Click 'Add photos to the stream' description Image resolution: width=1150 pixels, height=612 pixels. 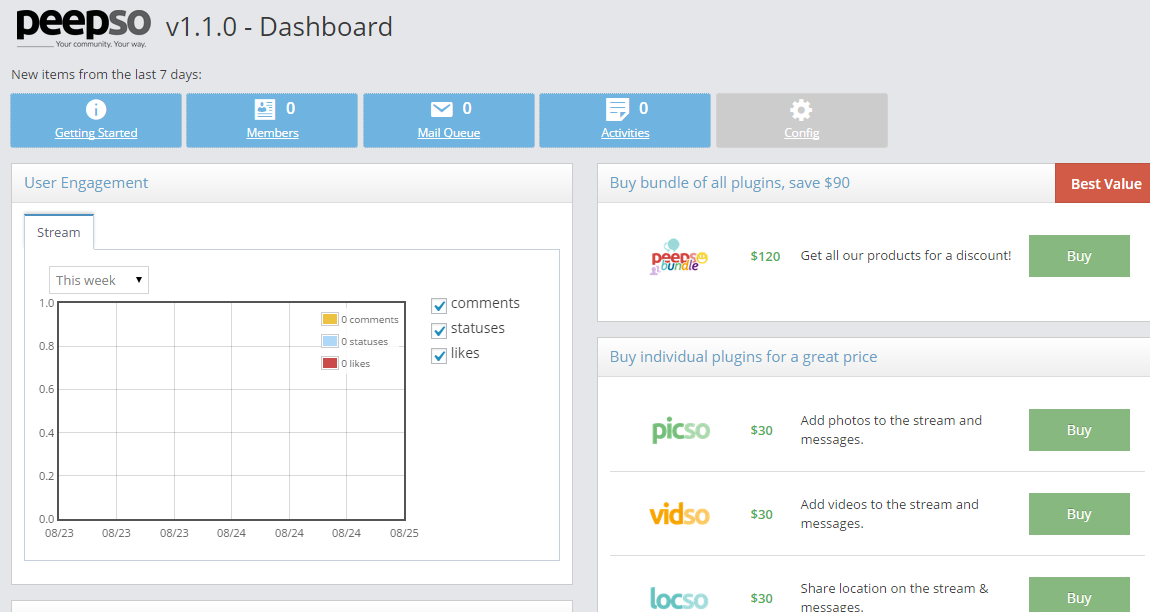[891, 430]
